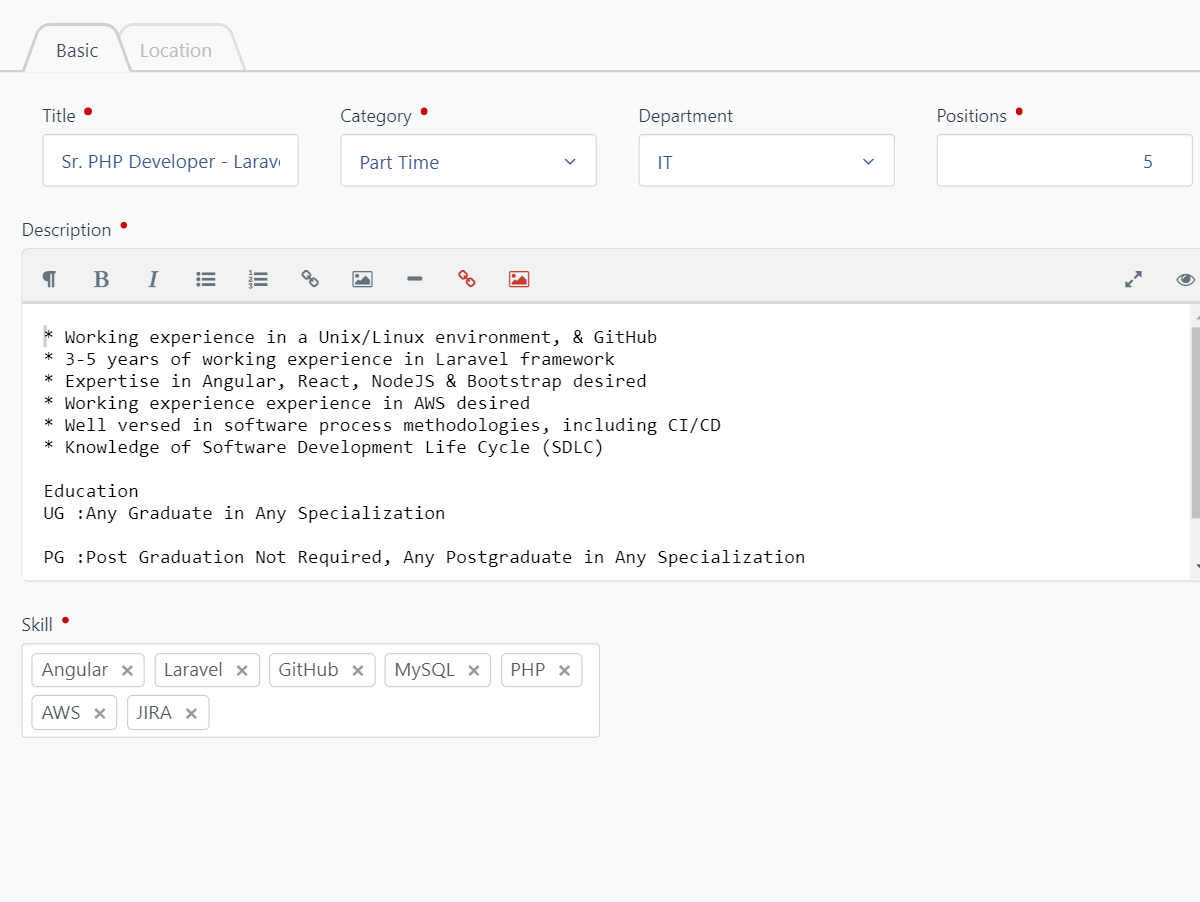This screenshot has width=1200, height=902.
Task: Remove the PHP skill tag
Action: click(564, 671)
